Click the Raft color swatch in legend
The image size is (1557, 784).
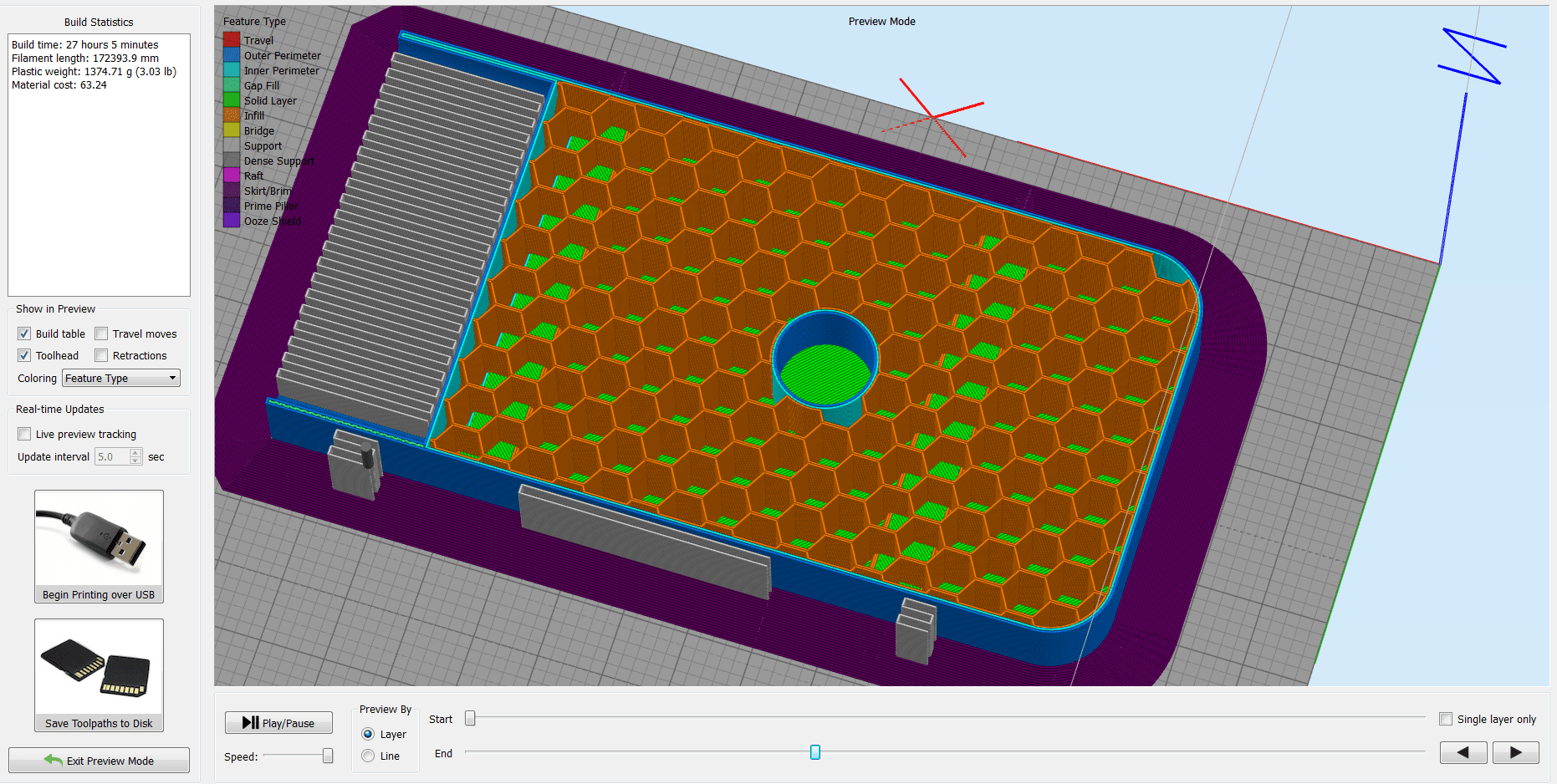pyautogui.click(x=232, y=174)
